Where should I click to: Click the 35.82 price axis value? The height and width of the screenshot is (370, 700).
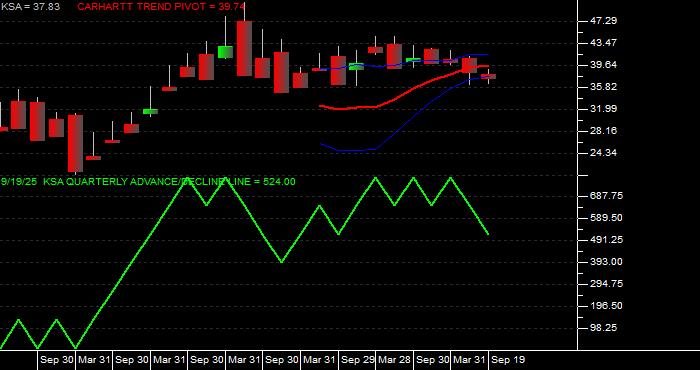tap(603, 87)
